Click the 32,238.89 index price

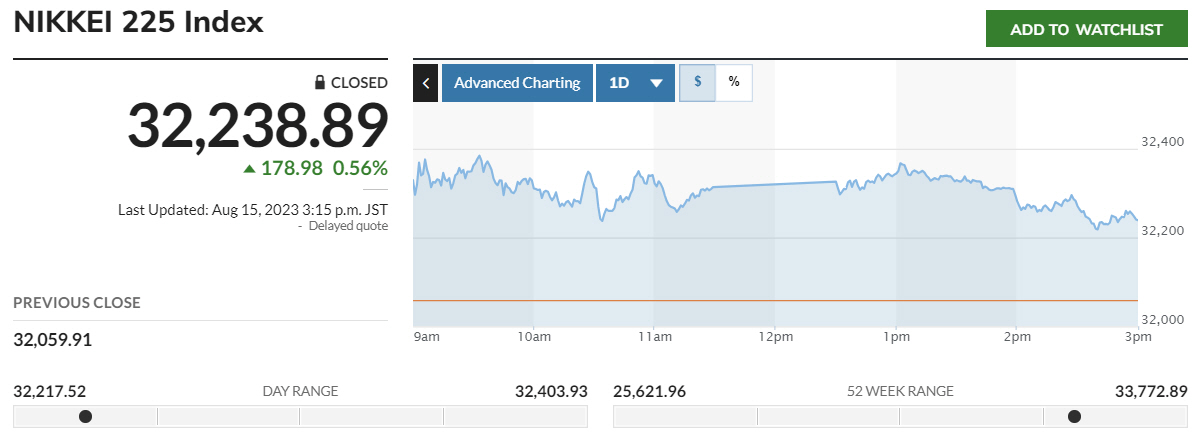[x=257, y=127]
